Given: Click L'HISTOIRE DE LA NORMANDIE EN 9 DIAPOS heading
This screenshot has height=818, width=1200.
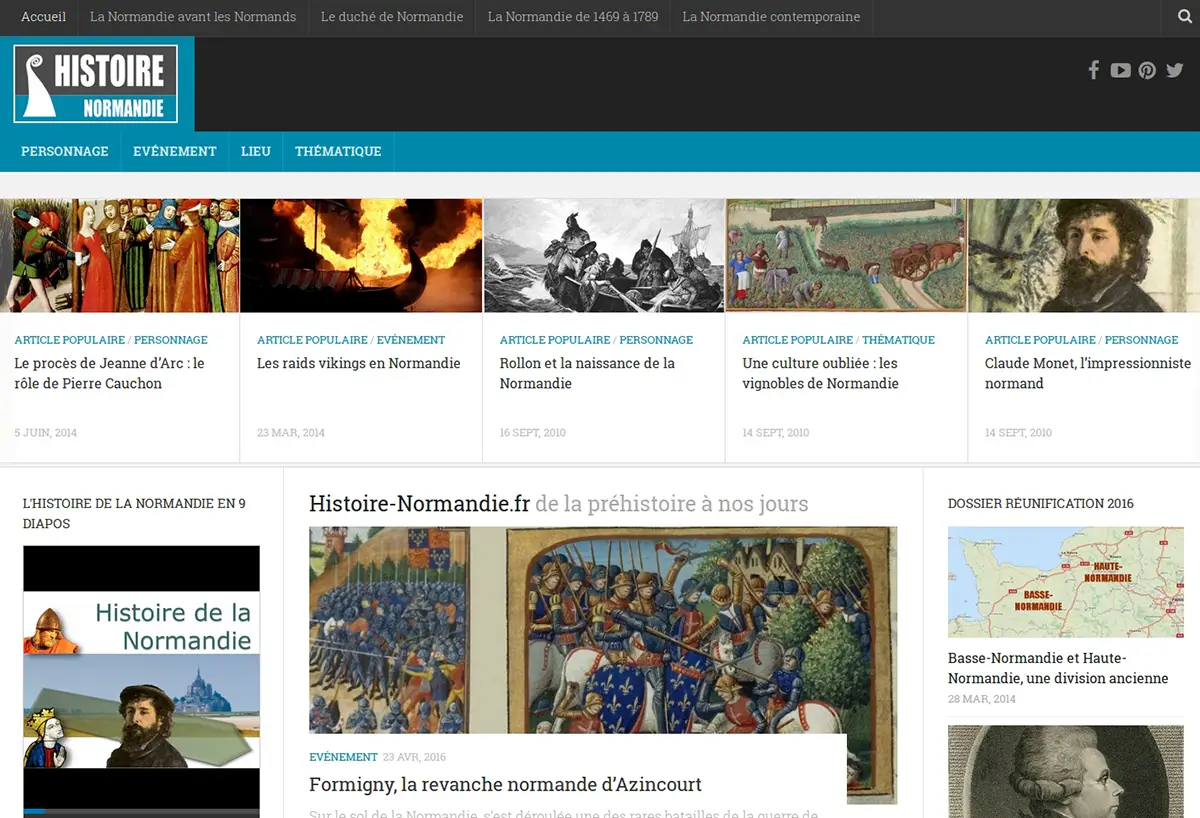Looking at the screenshot, I should (134, 514).
